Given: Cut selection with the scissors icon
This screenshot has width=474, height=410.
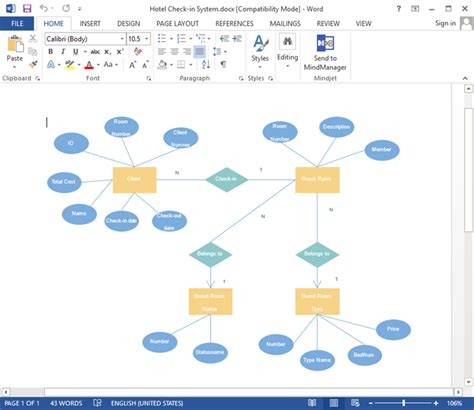Looking at the screenshot, I should click(x=33, y=39).
